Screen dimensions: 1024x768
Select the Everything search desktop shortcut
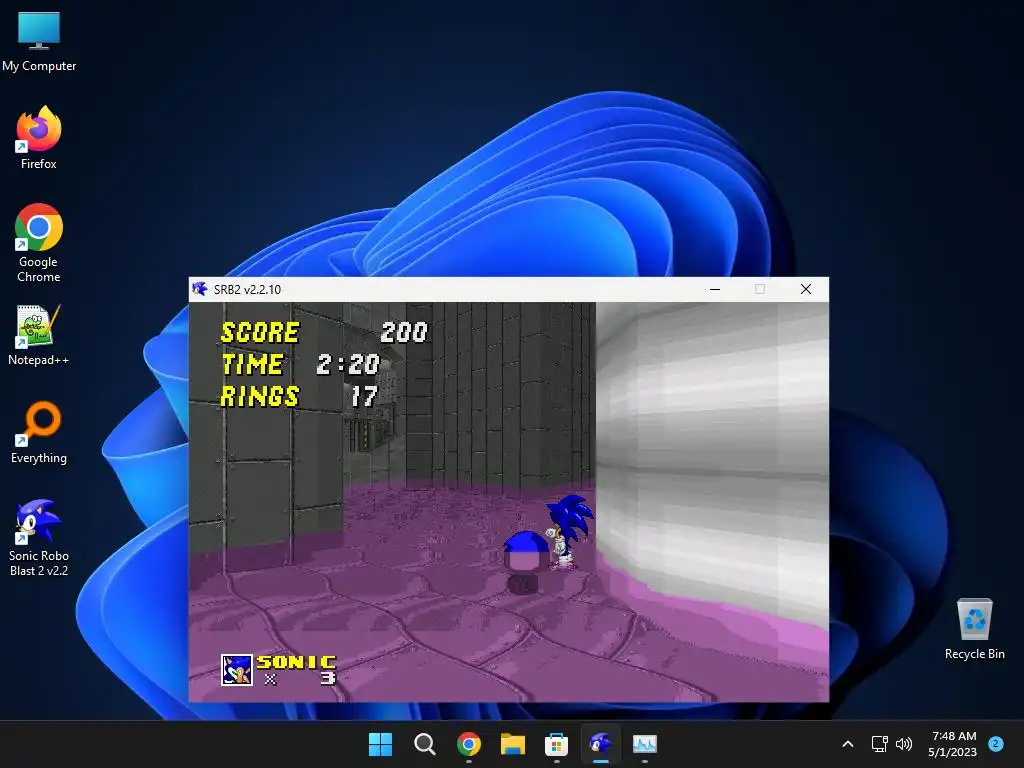(39, 432)
